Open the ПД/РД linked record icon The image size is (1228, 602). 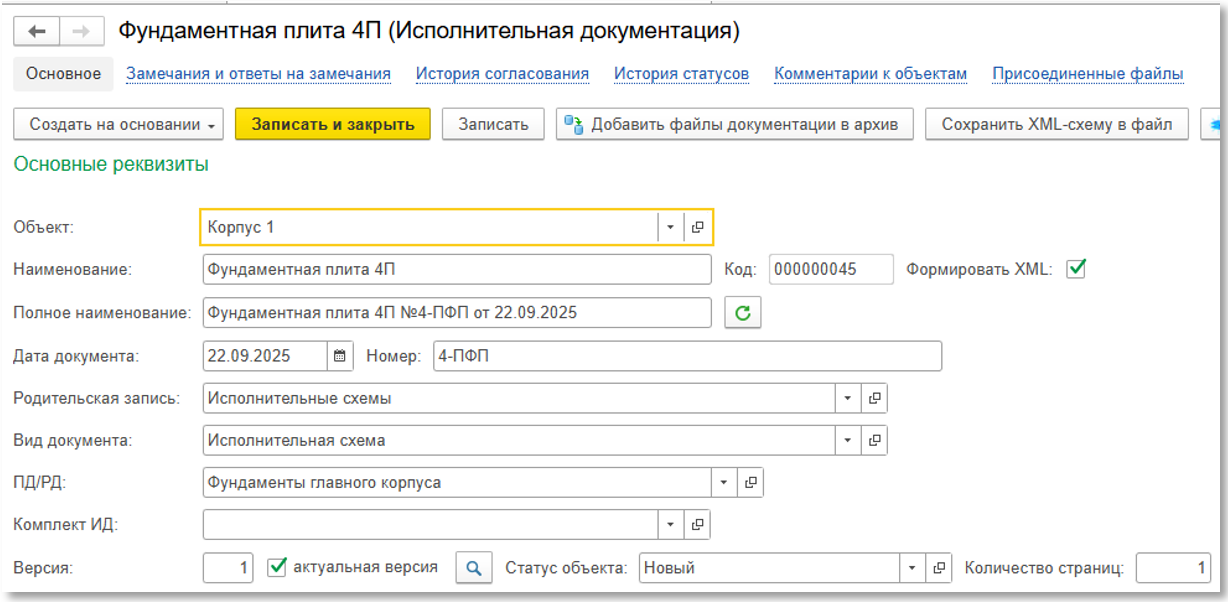coord(750,483)
